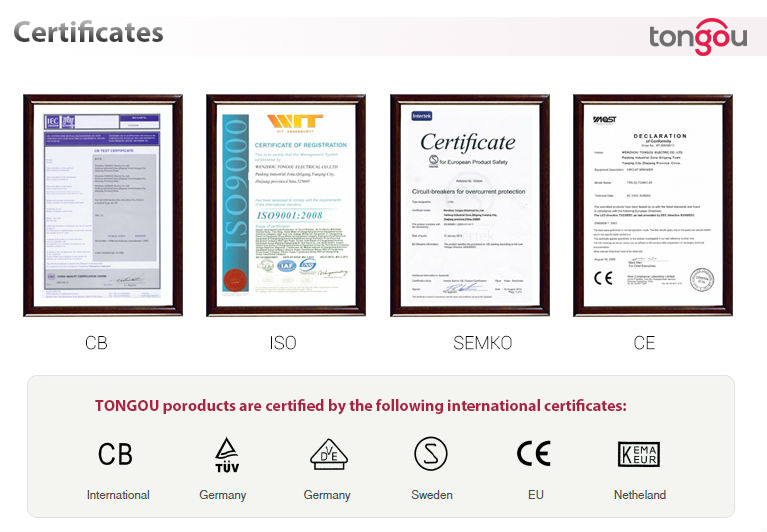The width and height of the screenshot is (767, 532).
Task: Click the IEC logo on CB certificate
Action: [53, 122]
